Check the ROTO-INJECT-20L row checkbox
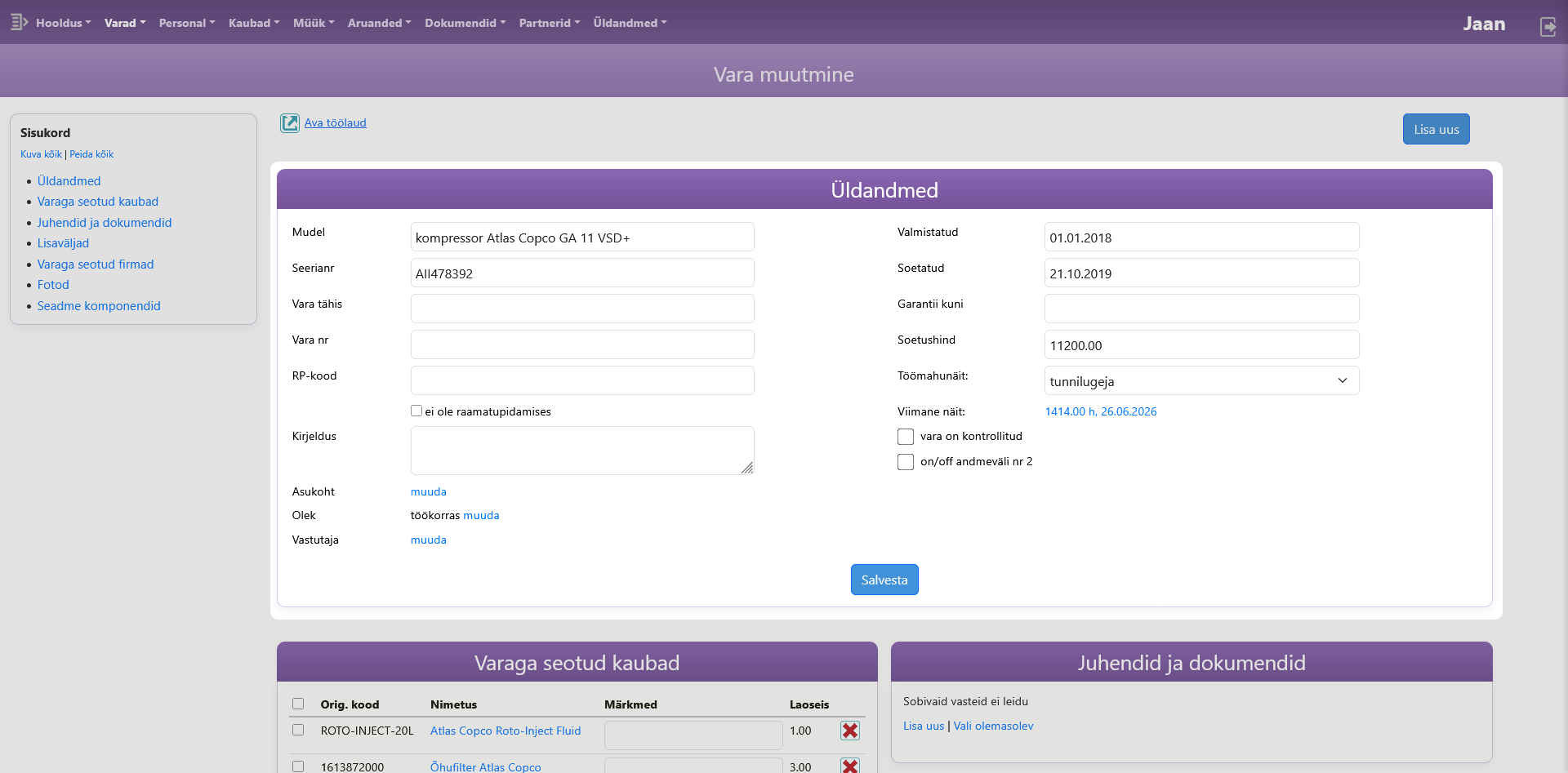The image size is (1568, 773). [x=298, y=730]
